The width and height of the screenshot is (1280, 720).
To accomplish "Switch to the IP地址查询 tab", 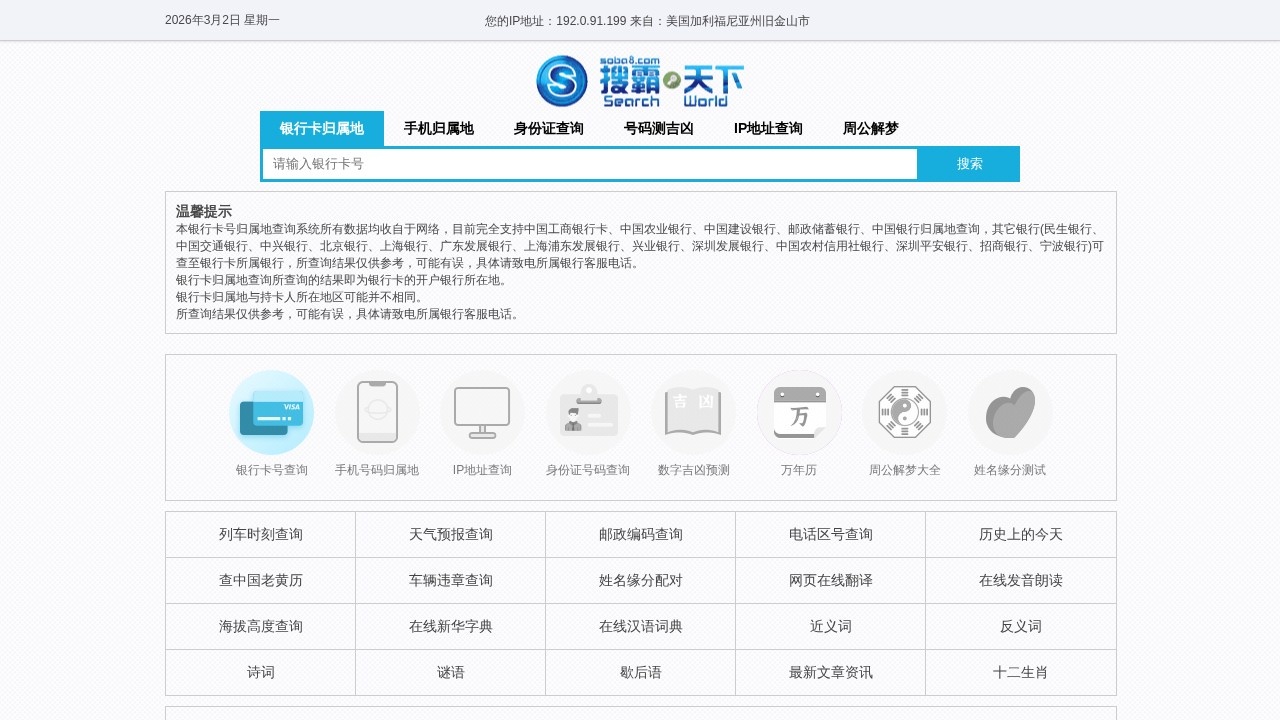I will point(769,128).
